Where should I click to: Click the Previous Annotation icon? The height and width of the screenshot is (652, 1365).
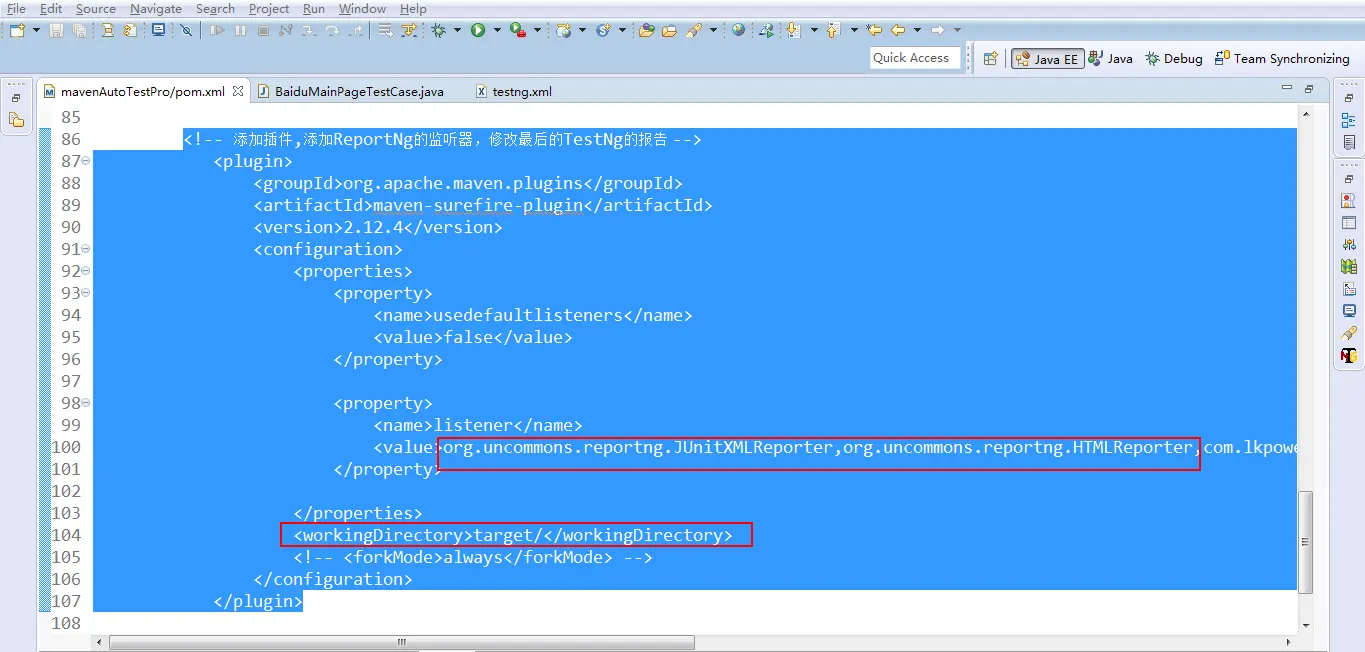[833, 30]
